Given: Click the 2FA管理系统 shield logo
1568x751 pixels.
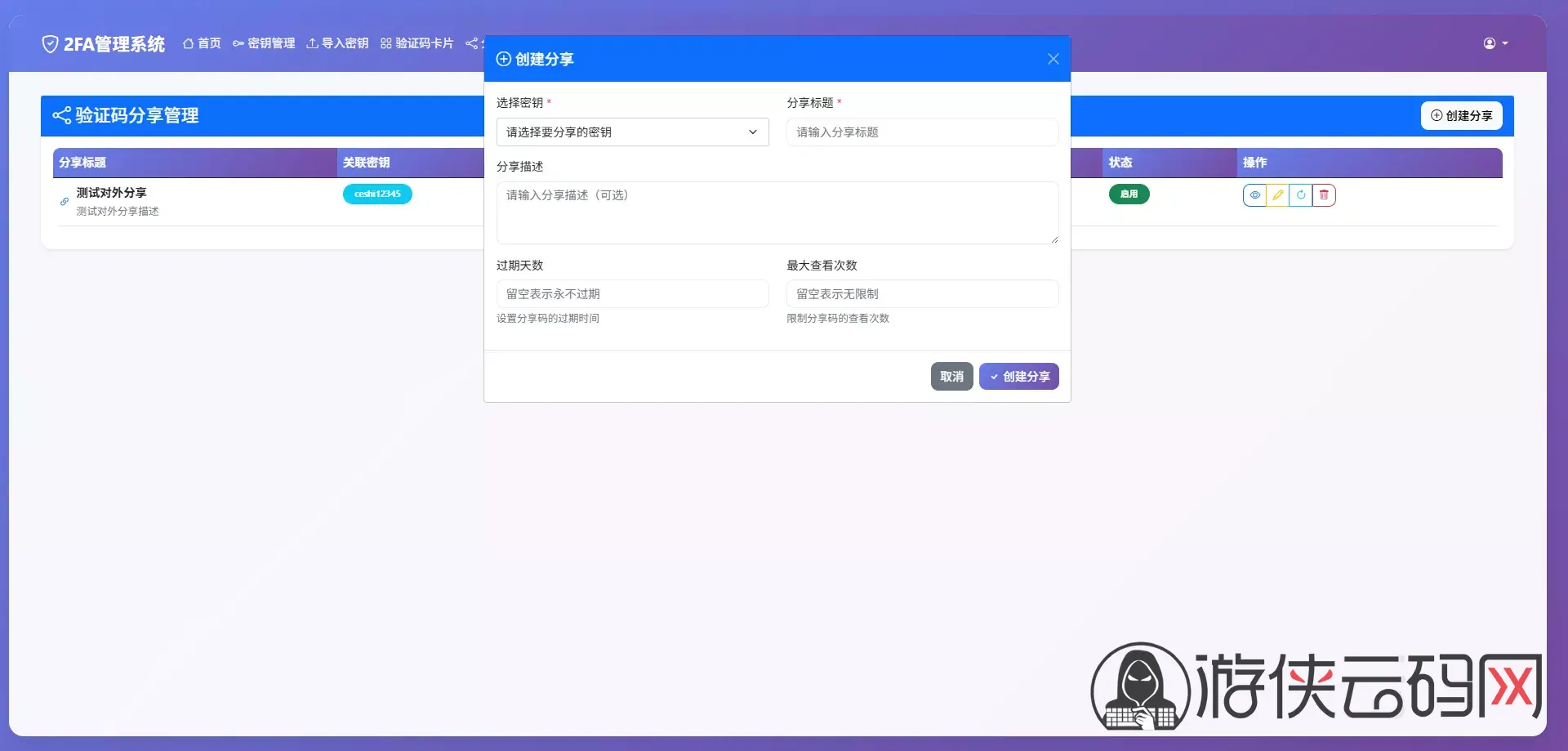Looking at the screenshot, I should point(50,44).
